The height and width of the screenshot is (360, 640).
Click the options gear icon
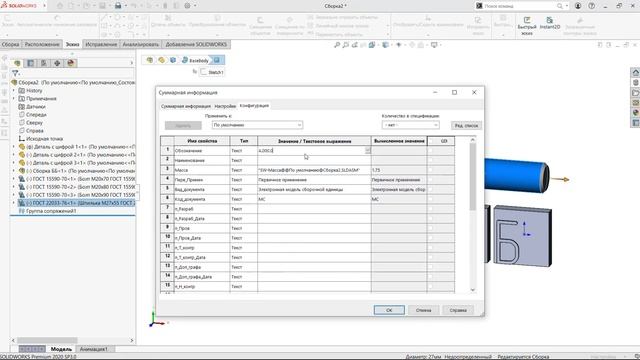pyautogui.click(x=187, y=6)
